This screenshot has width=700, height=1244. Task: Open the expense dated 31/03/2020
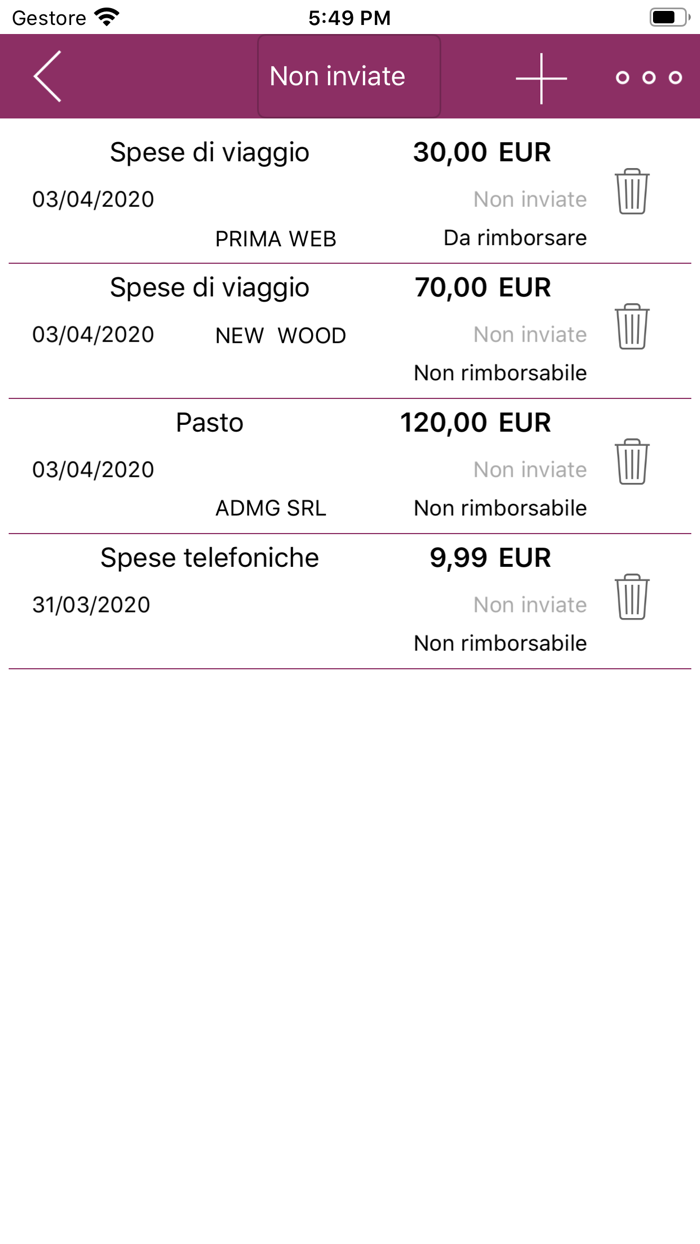pos(92,604)
